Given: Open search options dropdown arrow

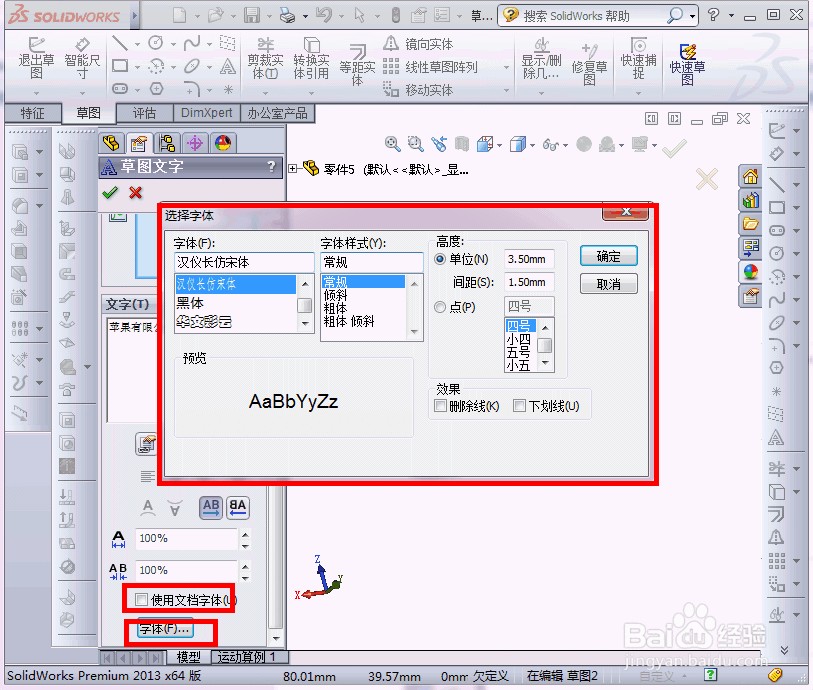Looking at the screenshot, I should click(x=693, y=16).
